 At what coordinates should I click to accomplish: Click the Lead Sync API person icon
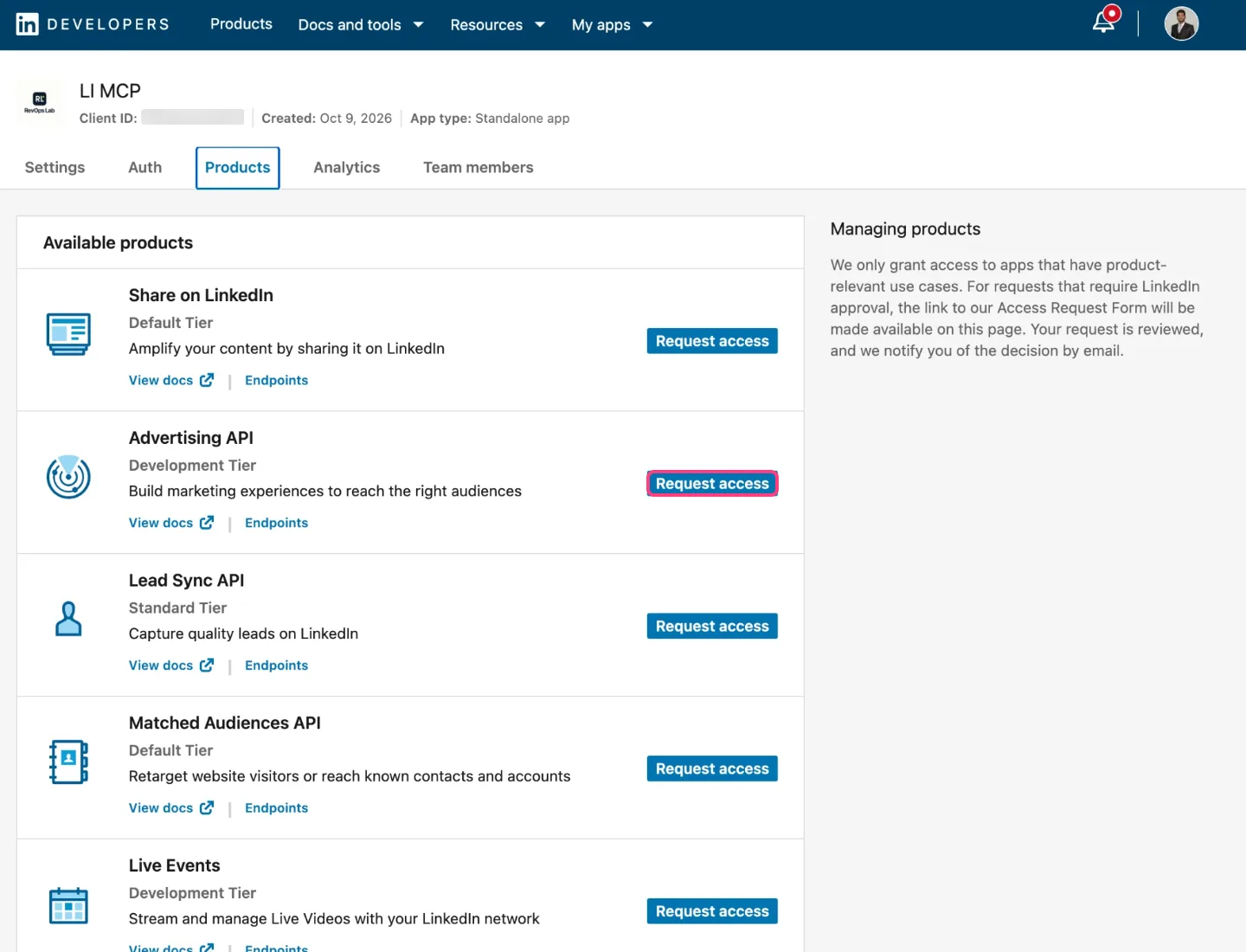pos(68,619)
